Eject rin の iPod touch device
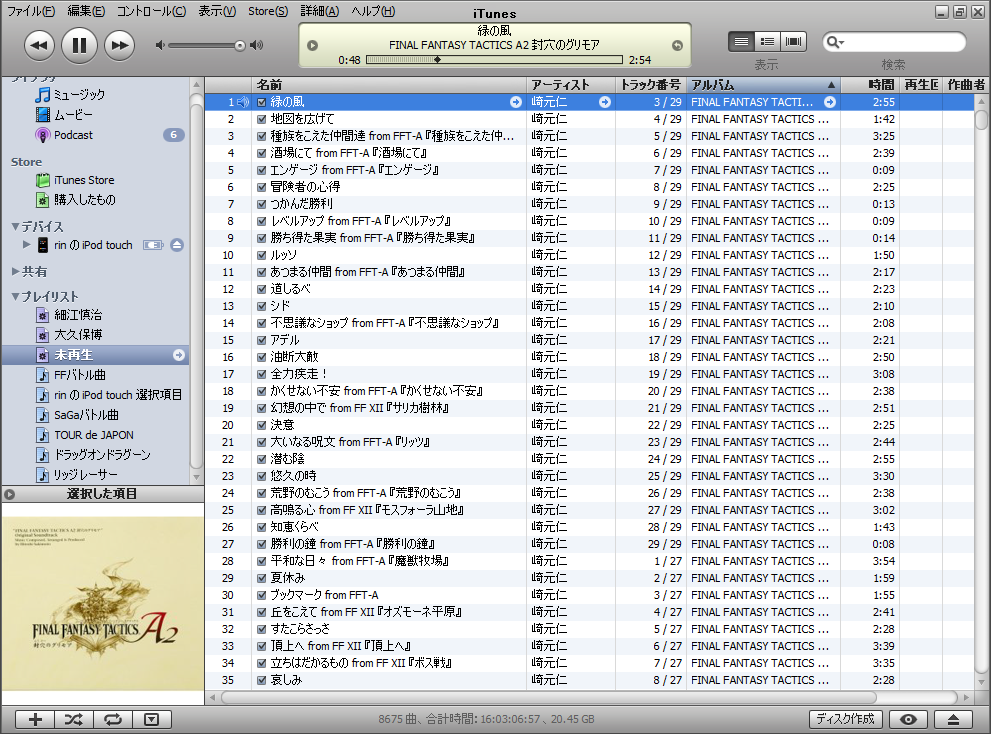The width and height of the screenshot is (991, 734). pos(177,245)
